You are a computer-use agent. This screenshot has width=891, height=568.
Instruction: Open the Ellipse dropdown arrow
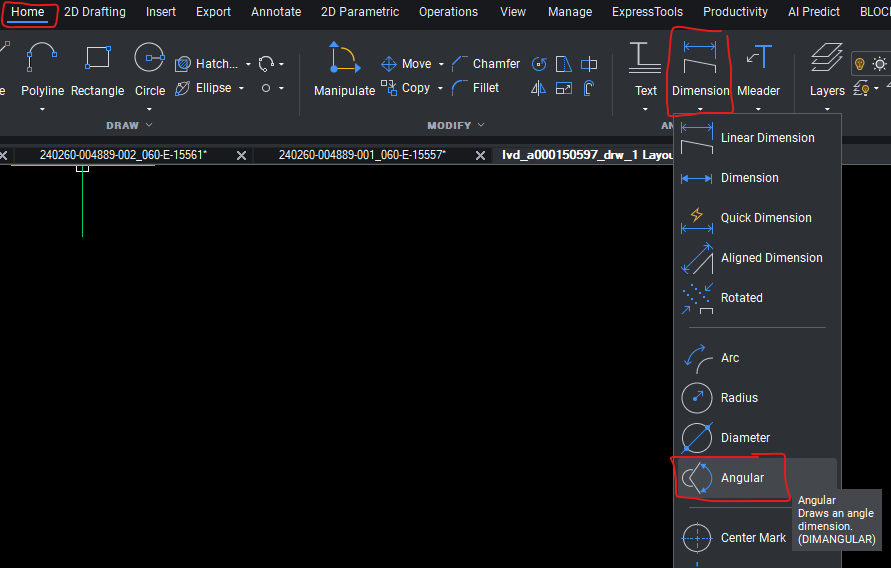(242, 88)
